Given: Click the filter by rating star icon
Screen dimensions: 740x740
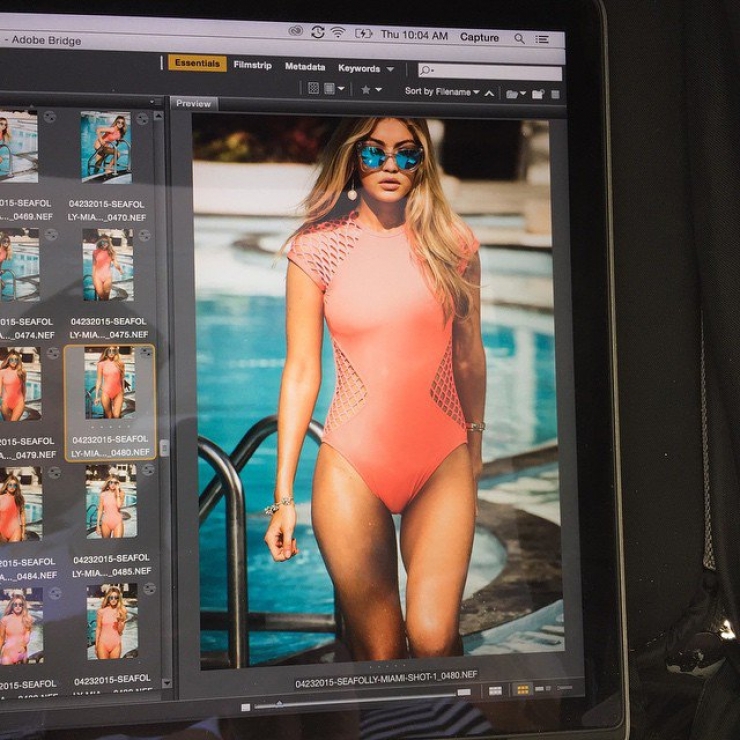Looking at the screenshot, I should (366, 90).
